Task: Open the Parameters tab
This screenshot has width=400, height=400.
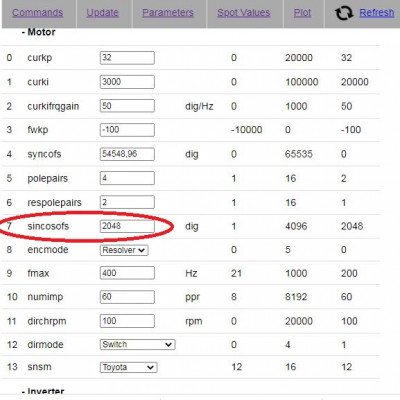Action: point(168,13)
